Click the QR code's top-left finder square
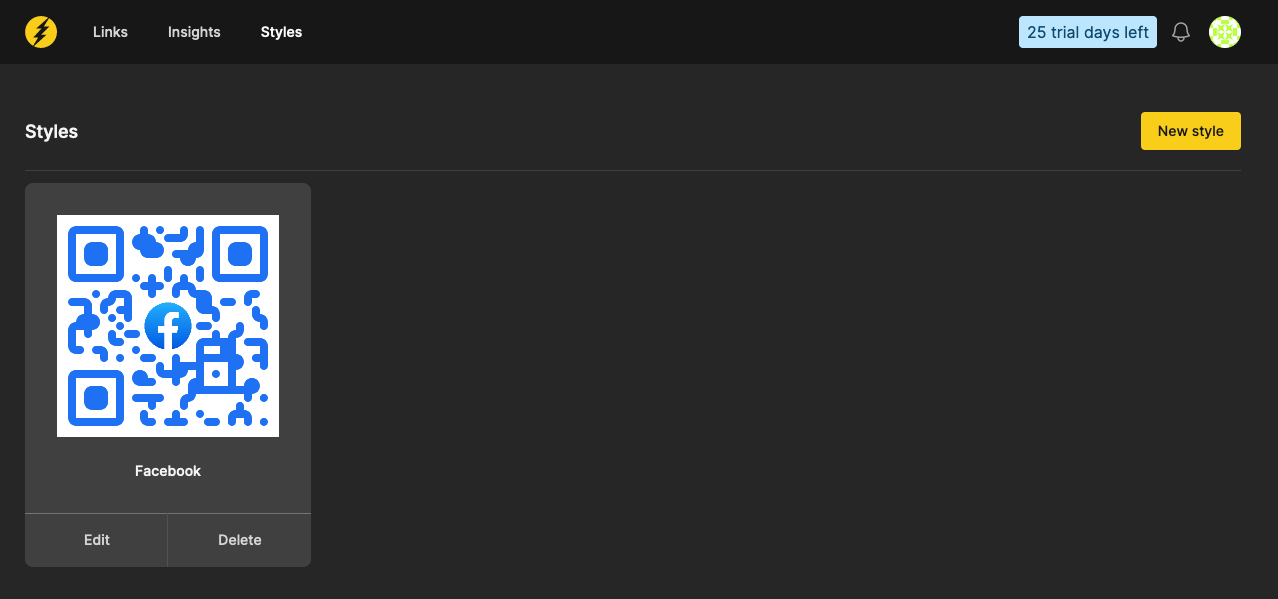 (96, 254)
